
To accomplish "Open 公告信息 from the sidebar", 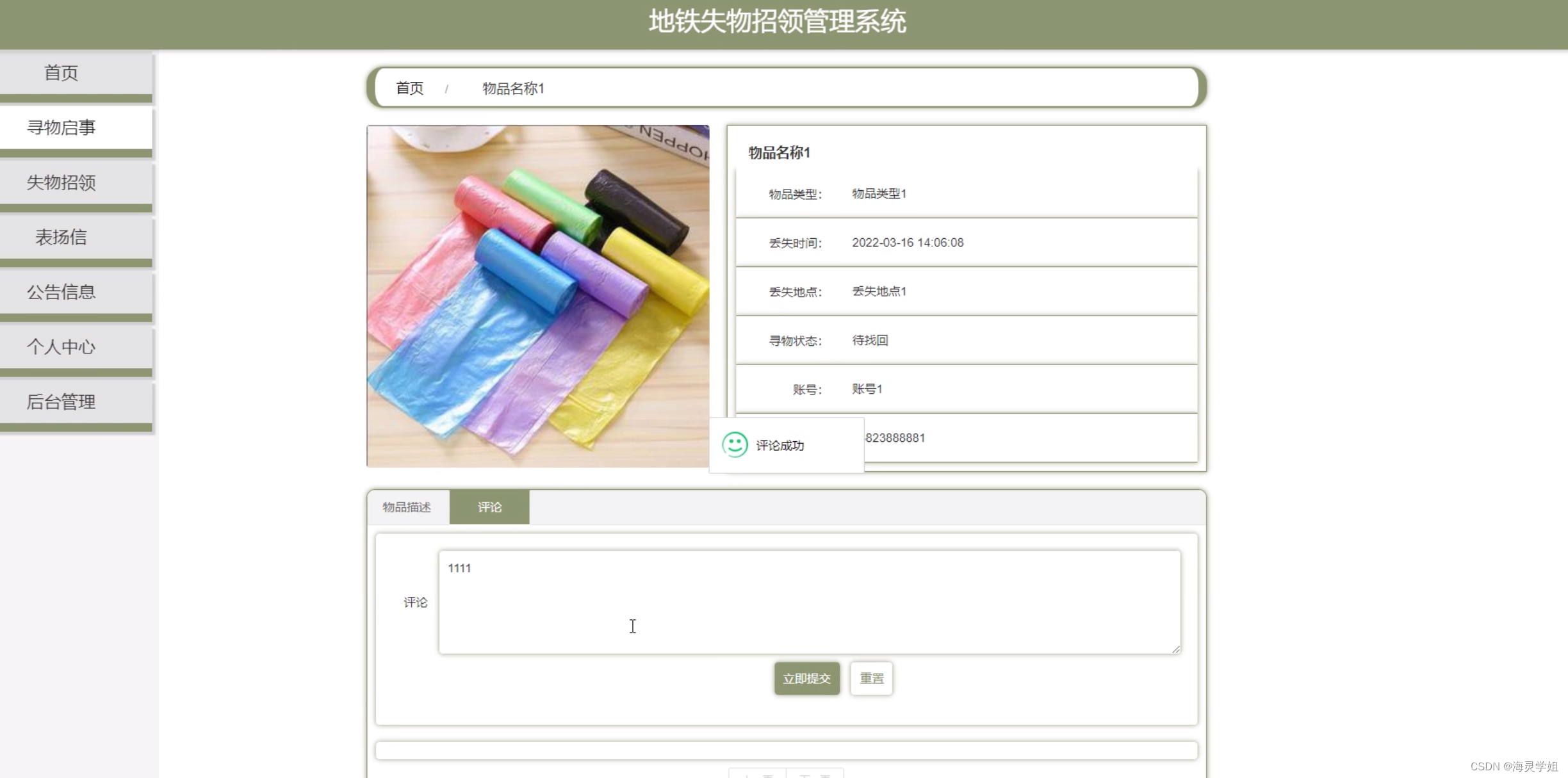I will pos(61,292).
